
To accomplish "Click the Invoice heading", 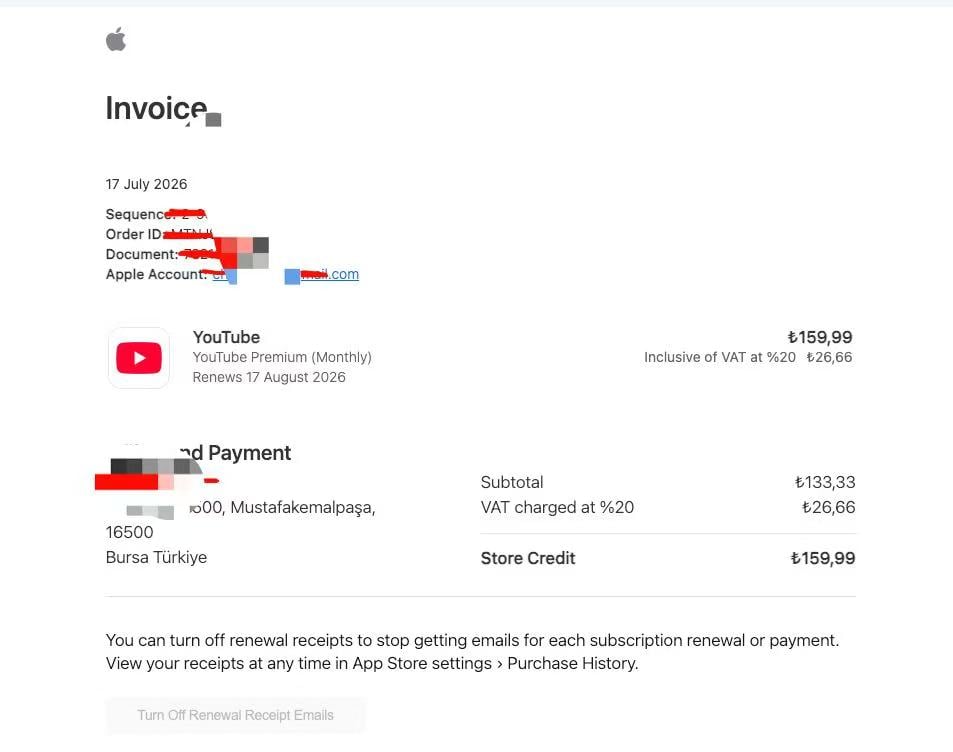I will coord(157,108).
